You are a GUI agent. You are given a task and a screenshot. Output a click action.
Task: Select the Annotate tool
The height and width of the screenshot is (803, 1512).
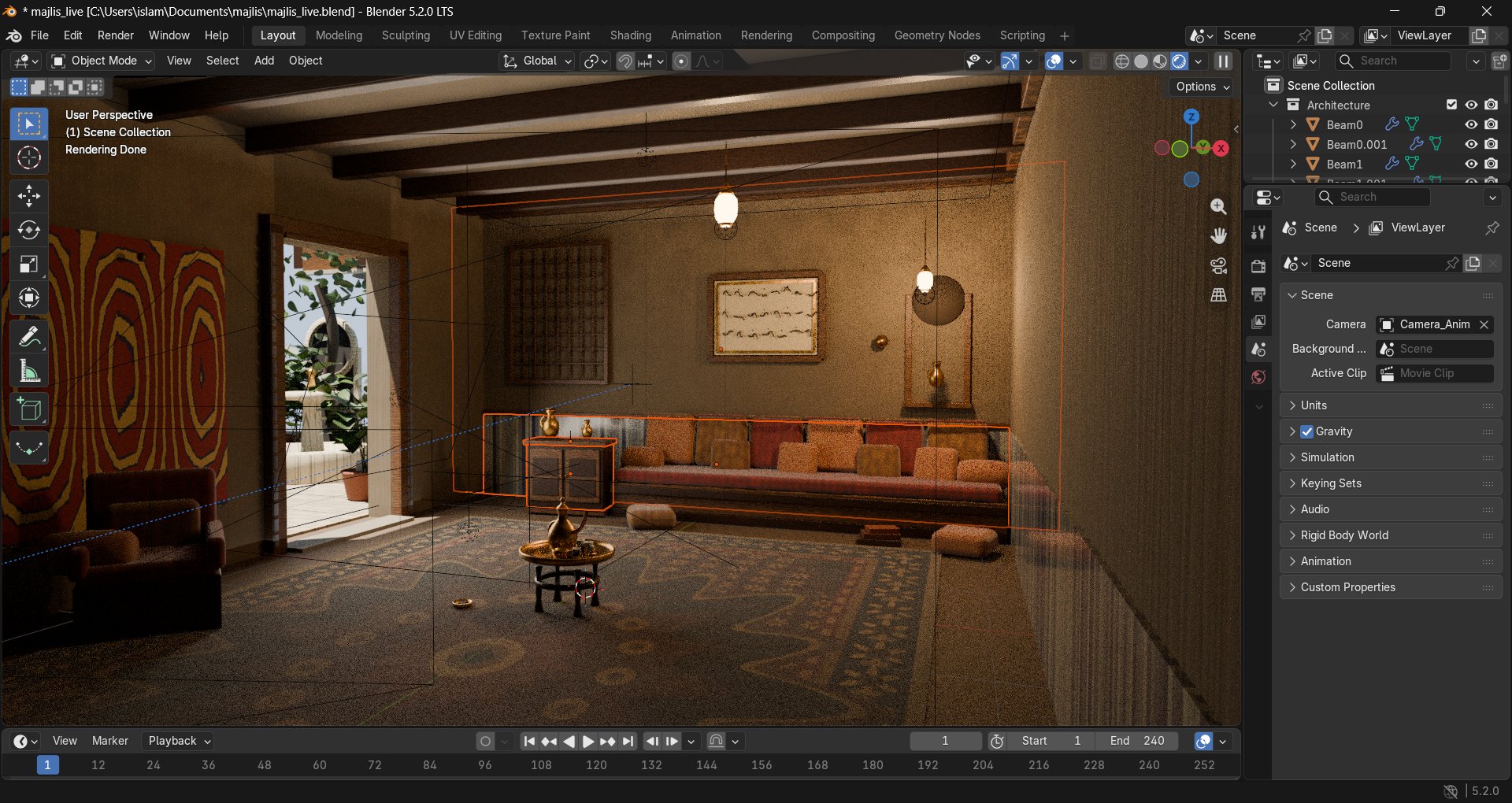(x=29, y=337)
